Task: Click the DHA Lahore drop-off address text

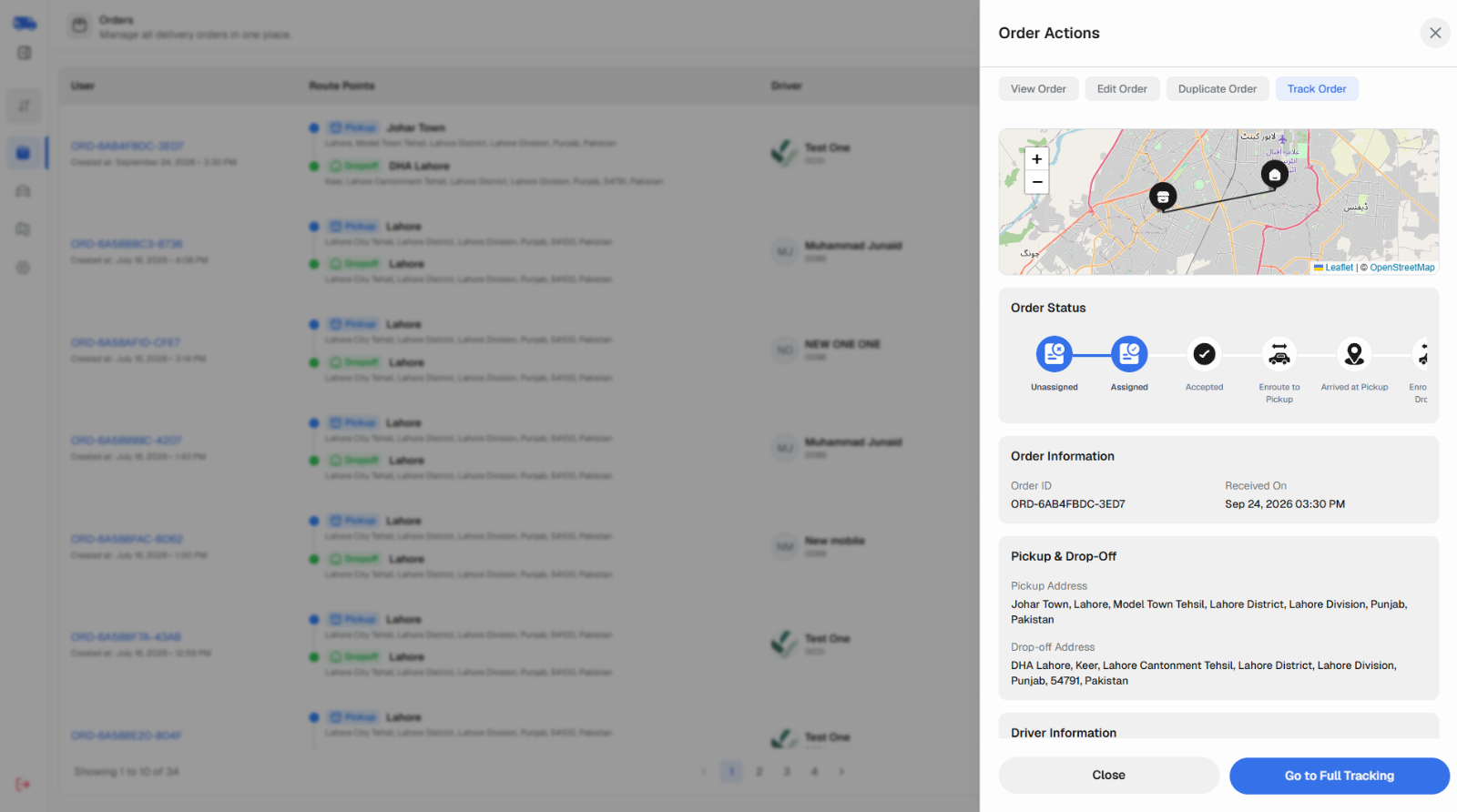Action: pyautogui.click(x=1204, y=673)
